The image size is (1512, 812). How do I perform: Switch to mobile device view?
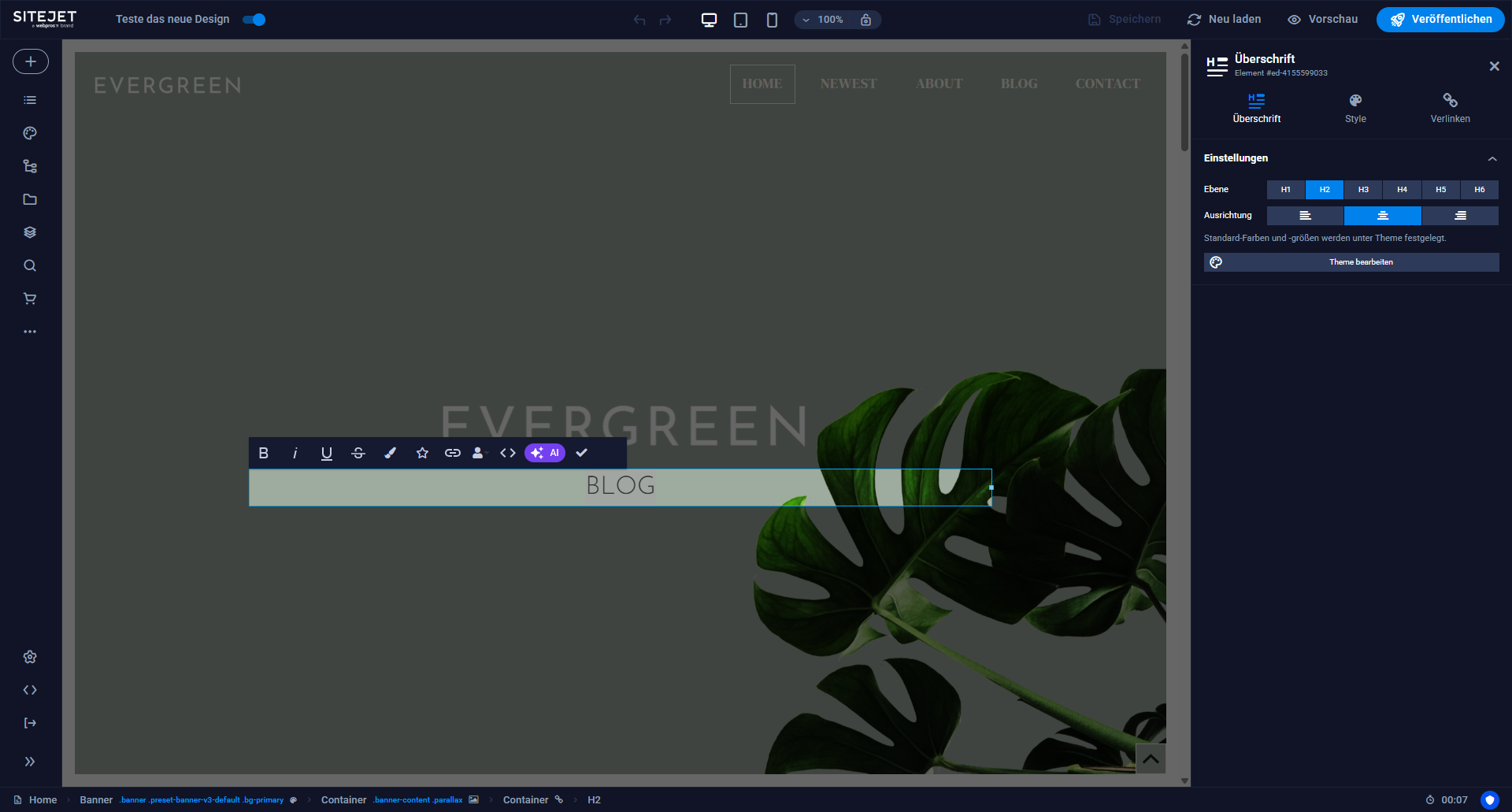coord(772,20)
